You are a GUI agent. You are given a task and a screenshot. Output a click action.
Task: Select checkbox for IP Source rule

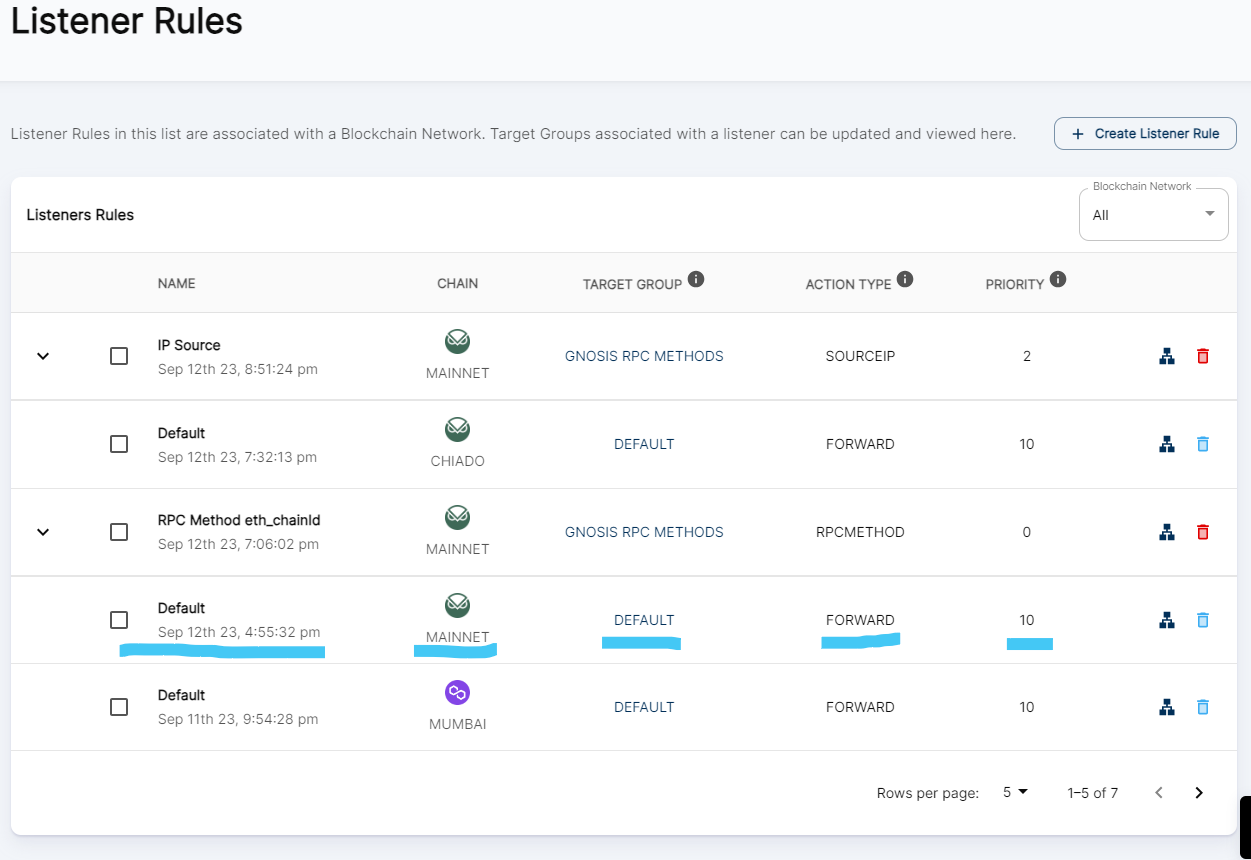[x=119, y=356]
